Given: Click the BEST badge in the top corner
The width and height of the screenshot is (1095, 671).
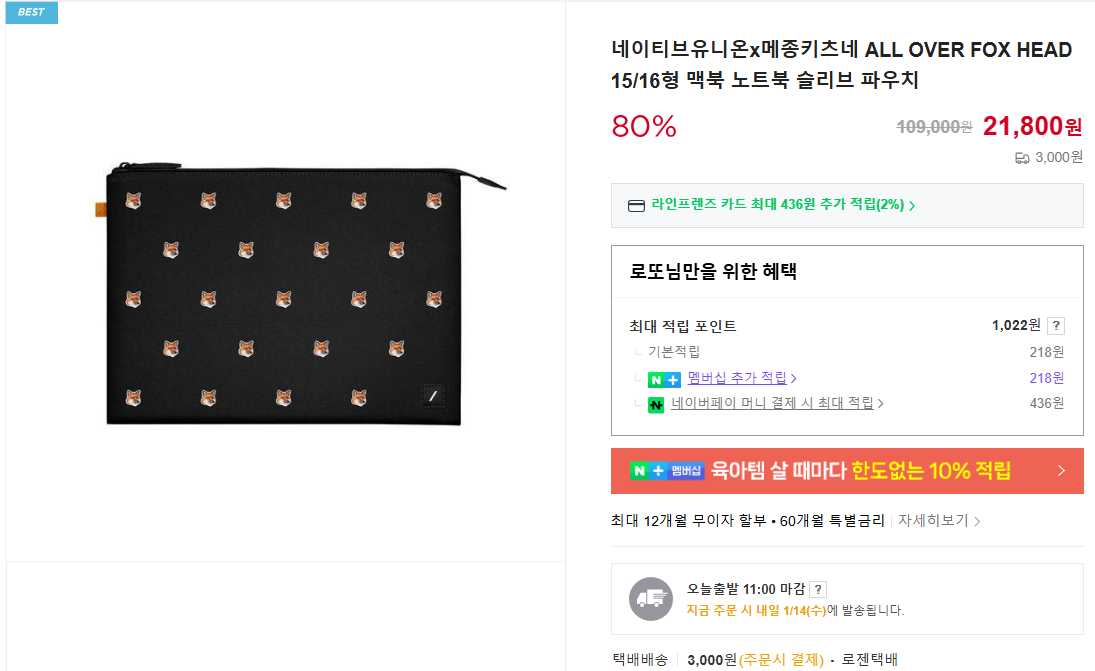Looking at the screenshot, I should point(30,13).
